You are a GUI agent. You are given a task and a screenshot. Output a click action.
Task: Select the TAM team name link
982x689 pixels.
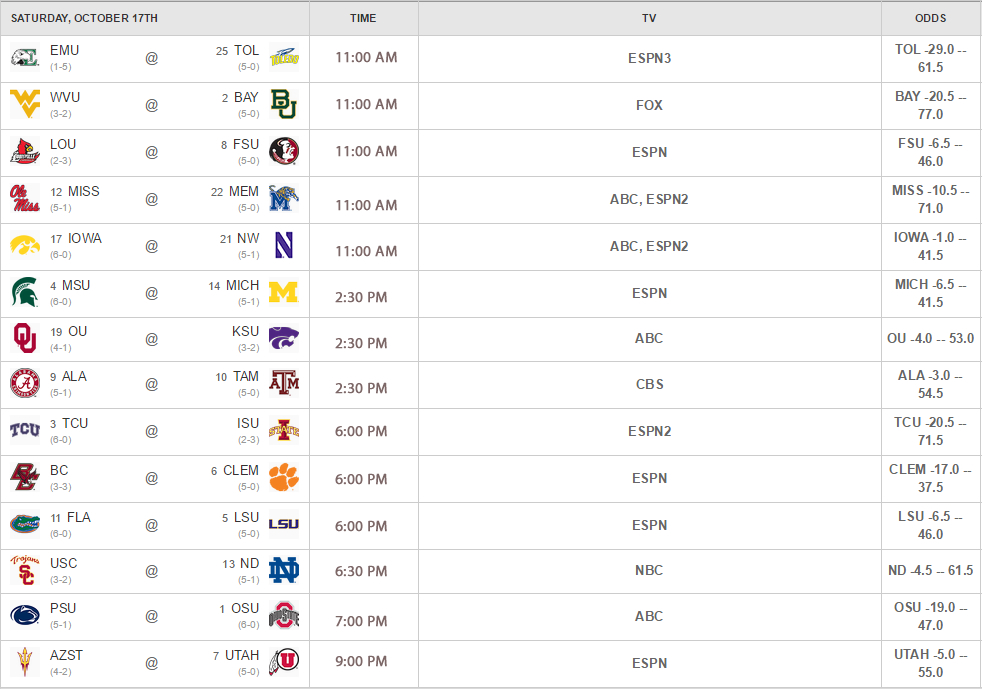click(x=246, y=376)
